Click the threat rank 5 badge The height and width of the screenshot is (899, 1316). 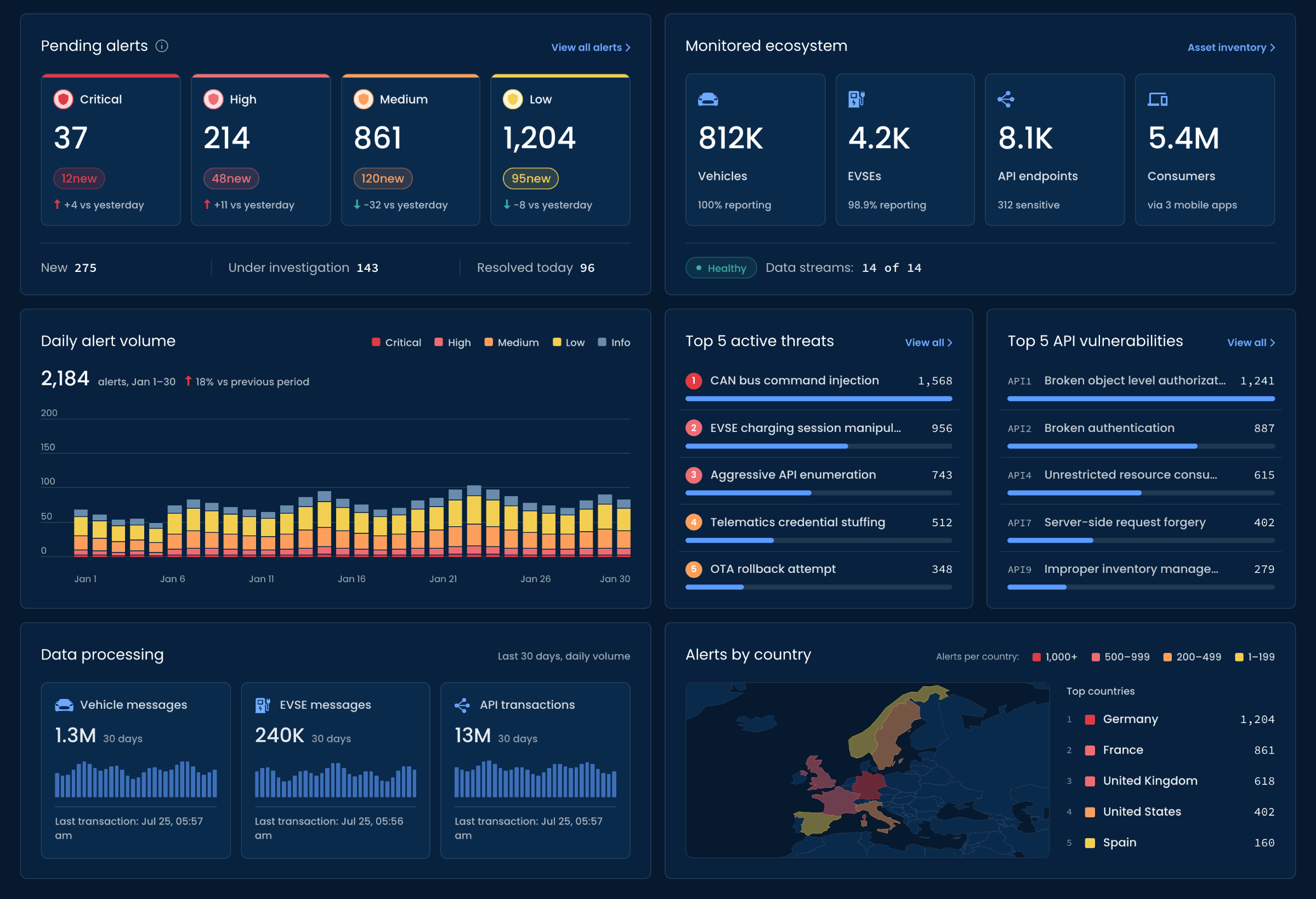[x=694, y=569]
